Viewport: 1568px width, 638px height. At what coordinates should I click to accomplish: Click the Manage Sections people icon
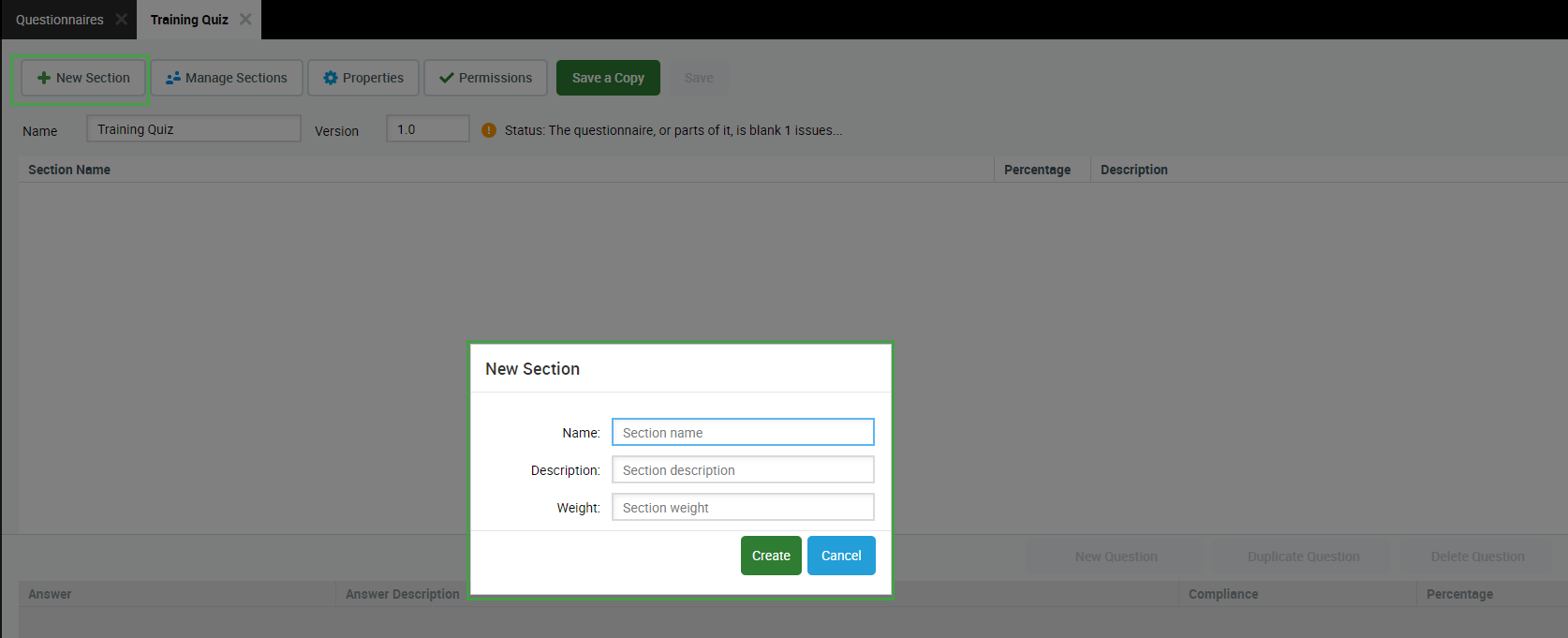[x=172, y=78]
